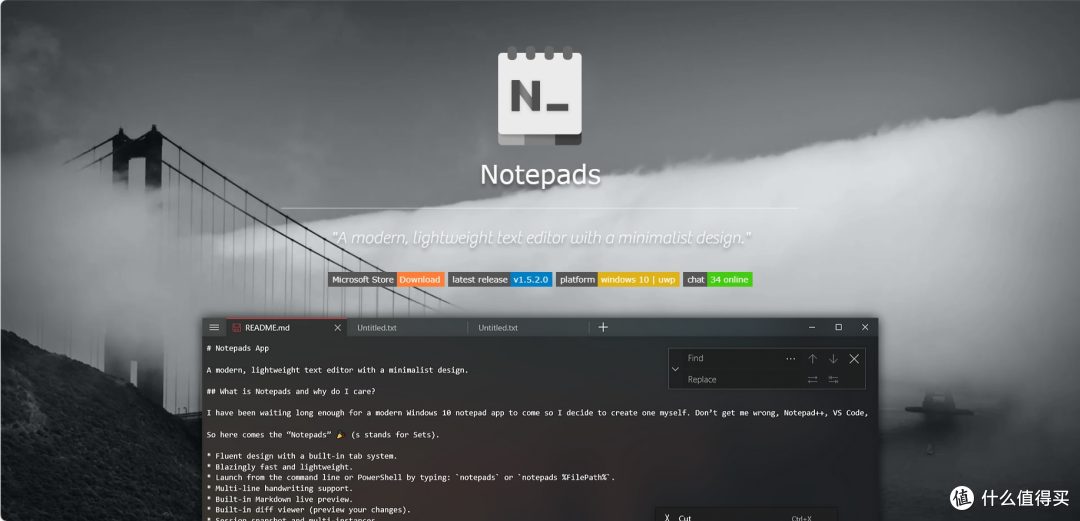Choose Cut from the context menu
The height and width of the screenshot is (521, 1080).
coord(746,518)
